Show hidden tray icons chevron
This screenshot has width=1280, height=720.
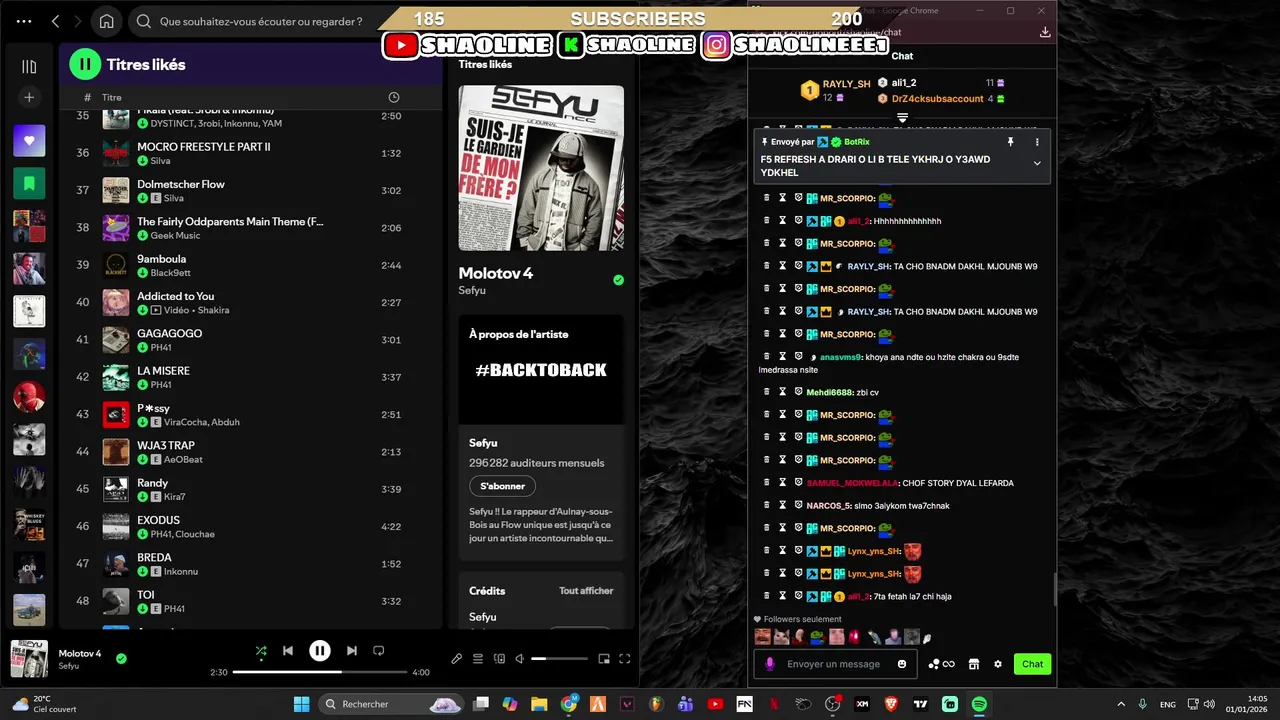[x=1120, y=704]
